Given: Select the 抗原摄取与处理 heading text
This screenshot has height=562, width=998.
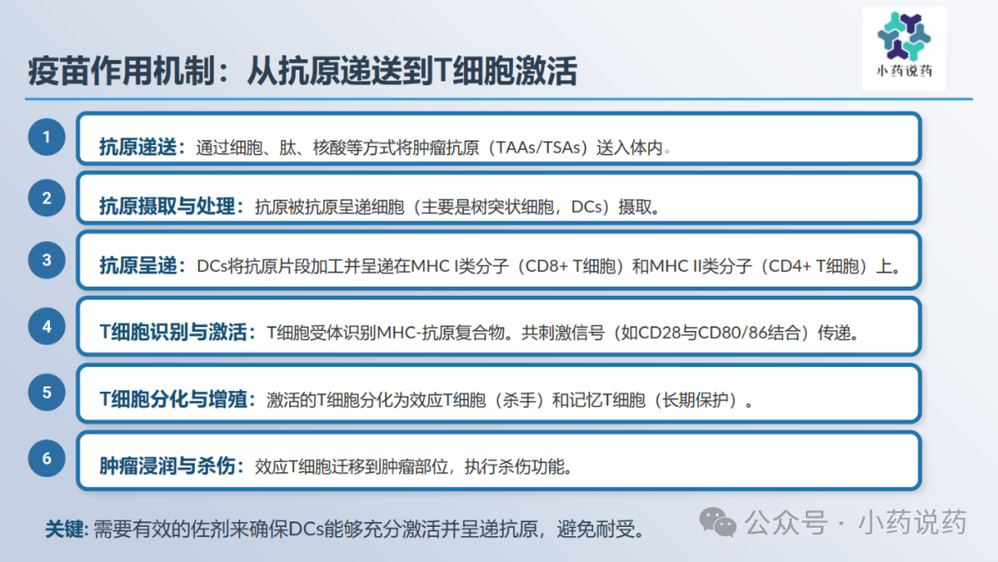Looking at the screenshot, I should (x=171, y=206).
